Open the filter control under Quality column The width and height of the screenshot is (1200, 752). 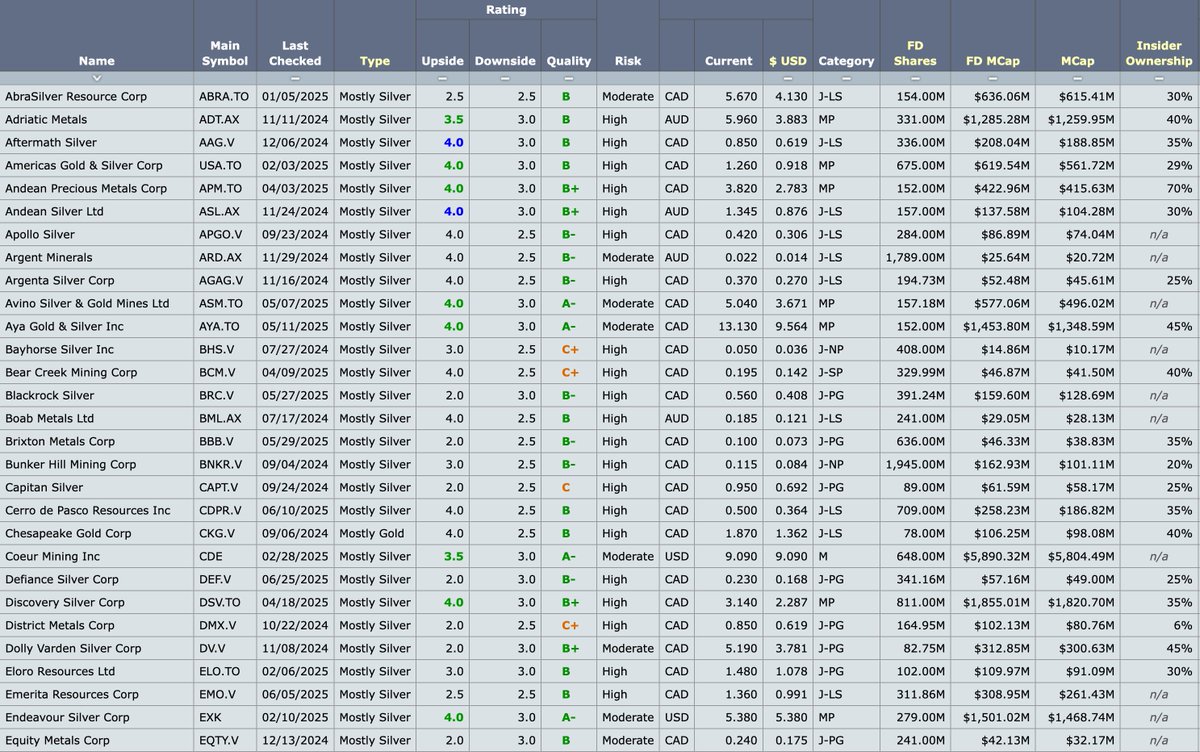(568, 78)
